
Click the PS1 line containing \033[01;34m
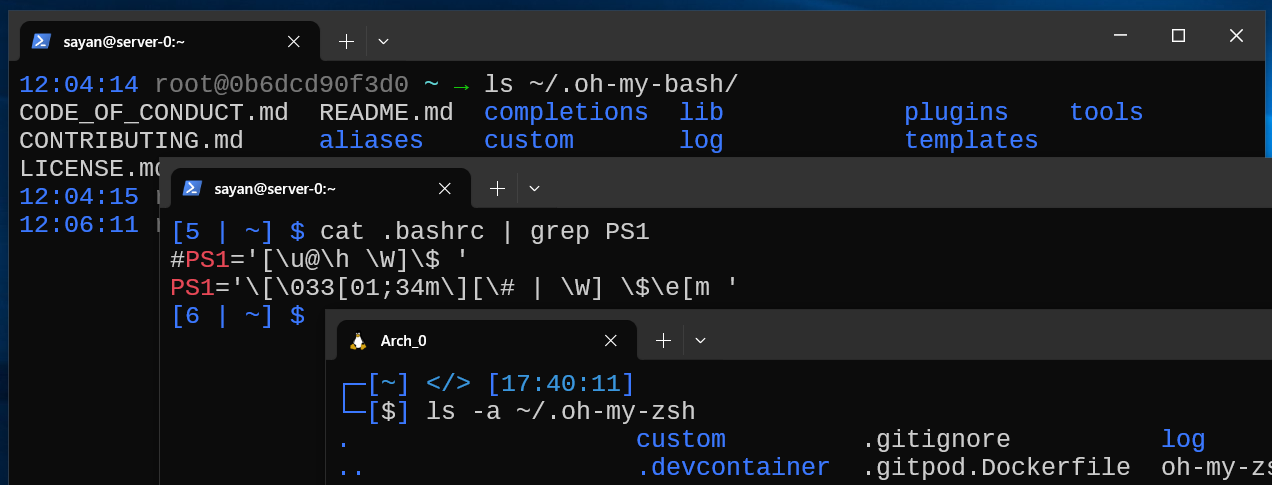point(455,289)
